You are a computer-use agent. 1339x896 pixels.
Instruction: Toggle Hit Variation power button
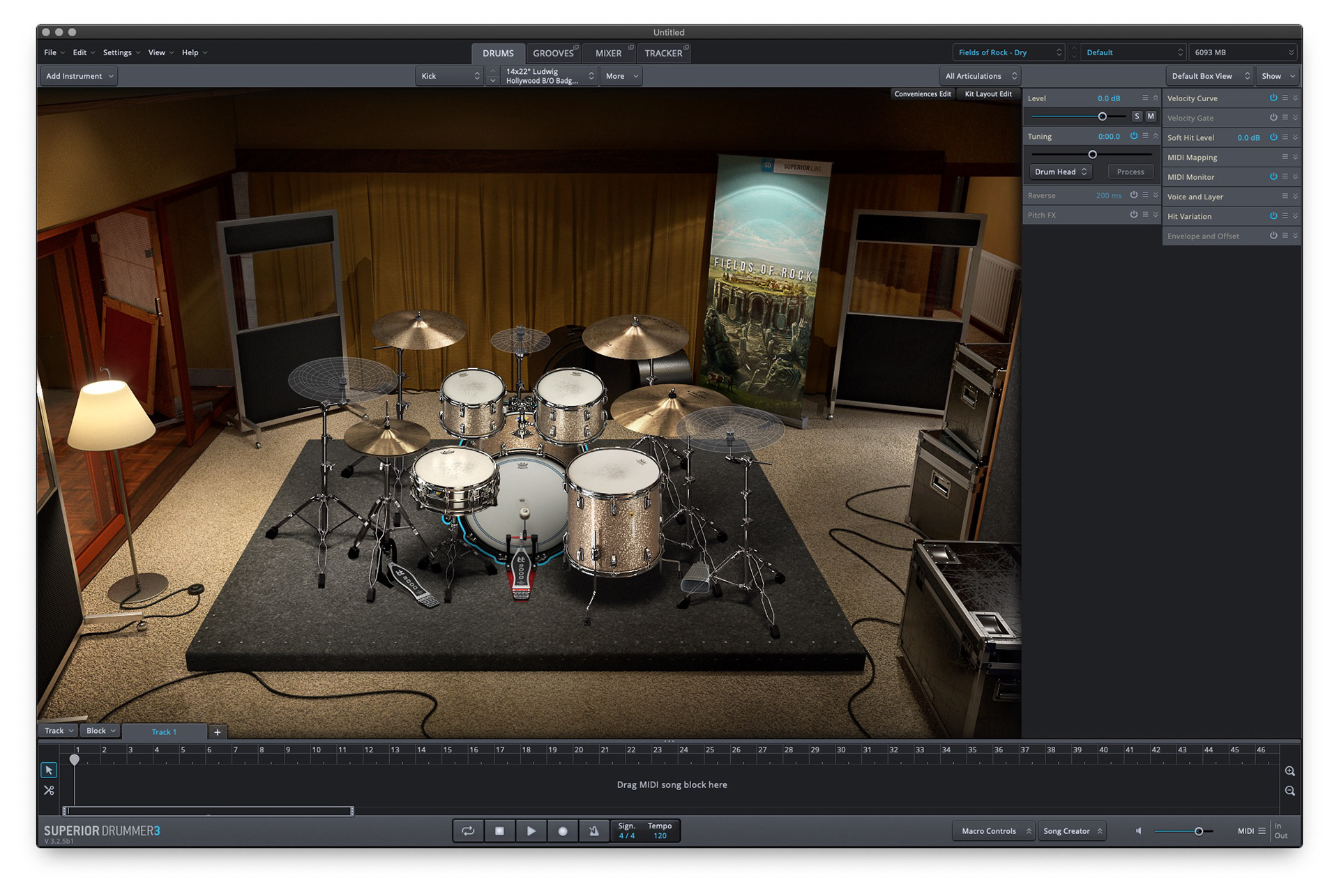pyautogui.click(x=1273, y=216)
